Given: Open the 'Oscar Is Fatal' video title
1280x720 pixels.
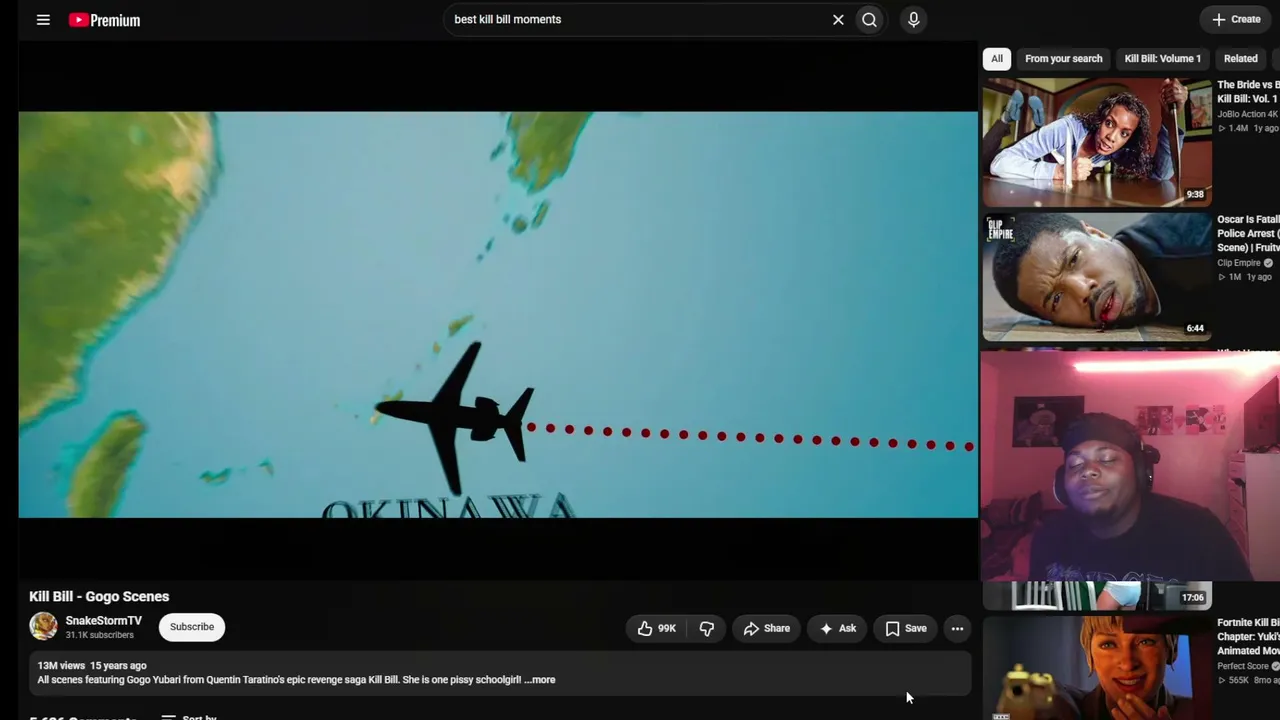Looking at the screenshot, I should [1248, 234].
